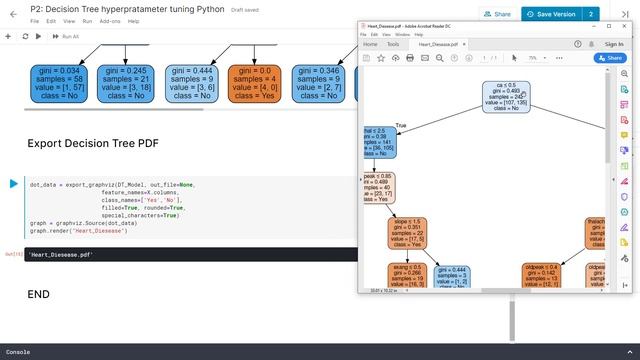Open Create PDF red tool in right pane
Screen dimensions: 640x360
624,120
